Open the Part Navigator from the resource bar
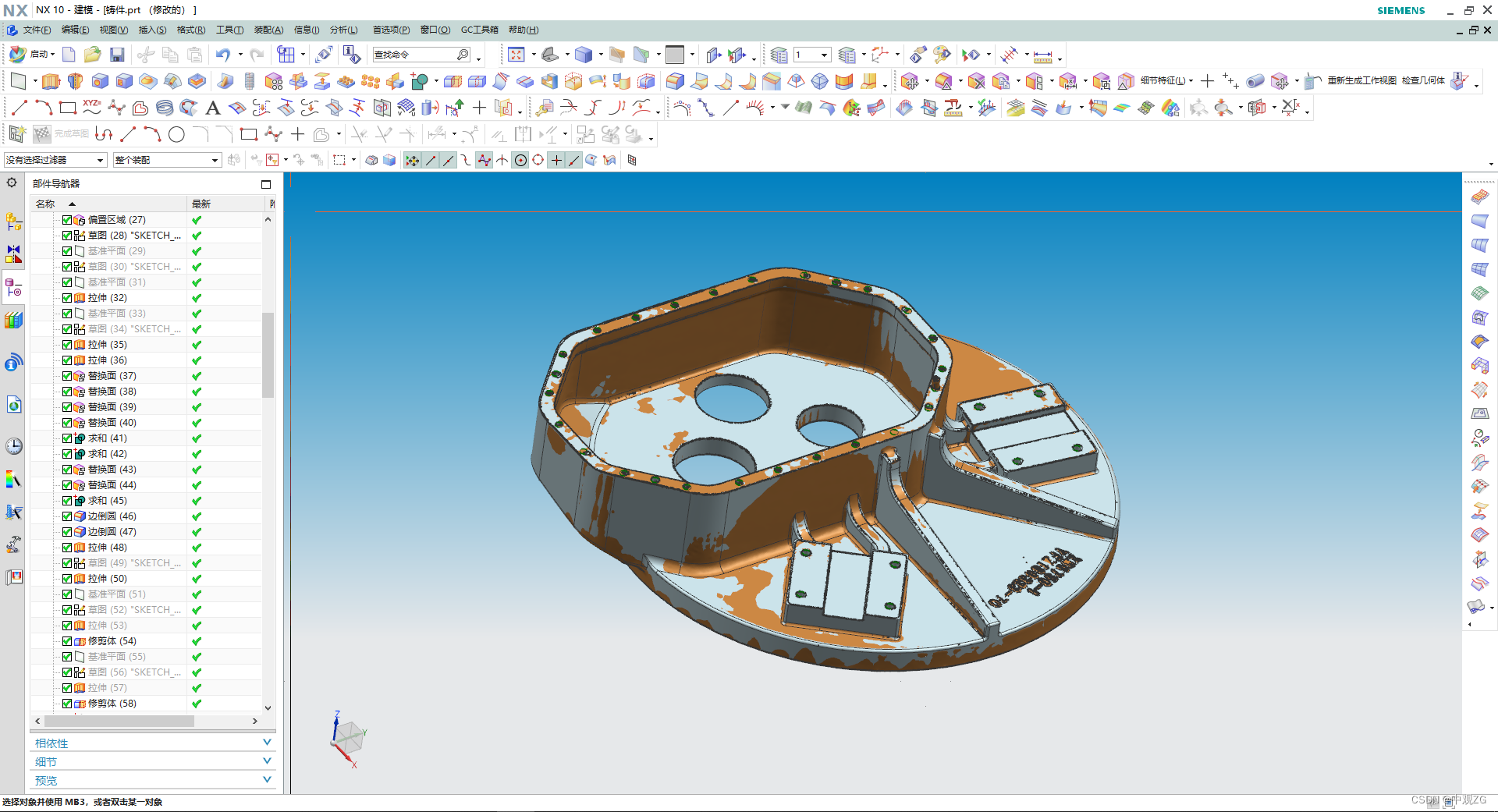The width and height of the screenshot is (1498, 812). point(13,289)
